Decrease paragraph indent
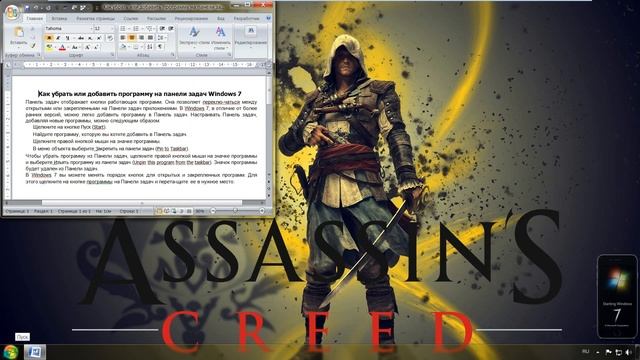This screenshot has height=360, width=640. (x=162, y=28)
